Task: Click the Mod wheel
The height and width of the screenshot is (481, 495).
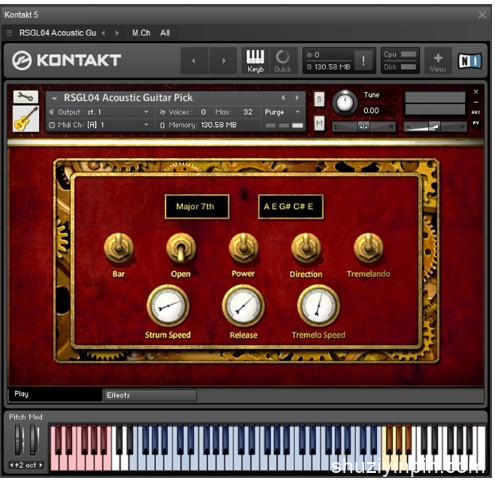Action: coord(34,440)
